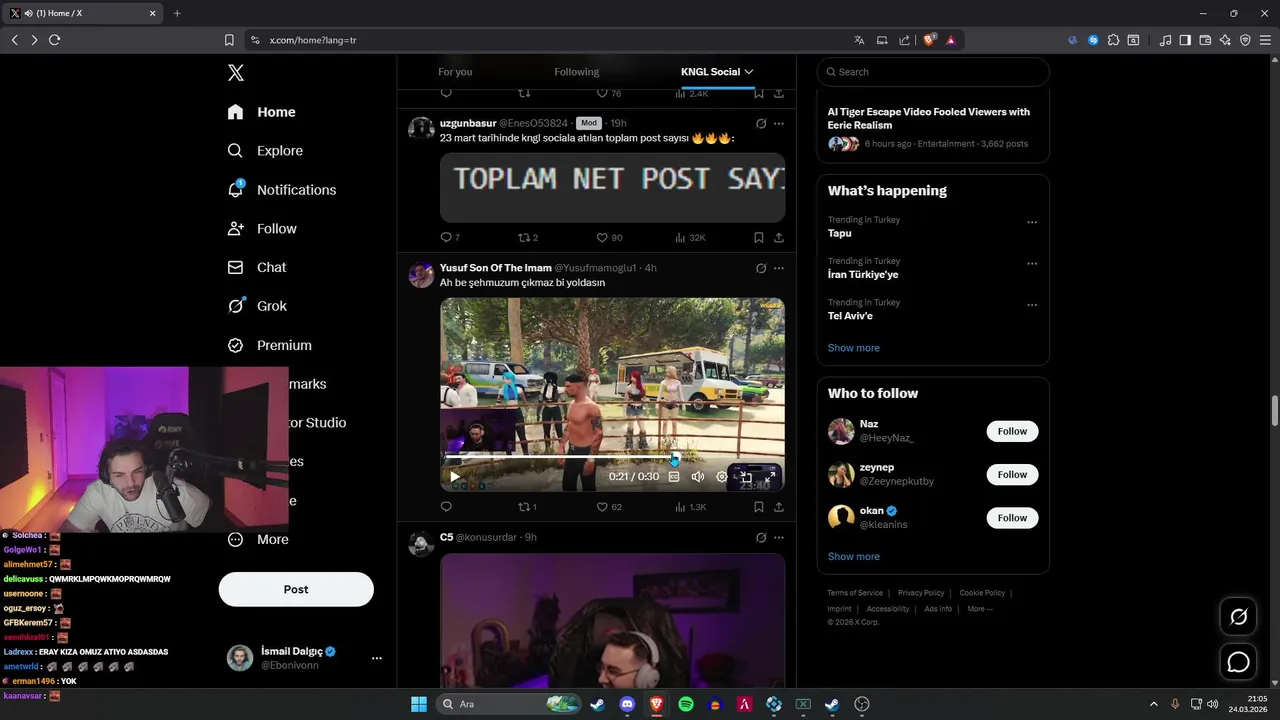Show more trends under What's happening

pyautogui.click(x=853, y=348)
